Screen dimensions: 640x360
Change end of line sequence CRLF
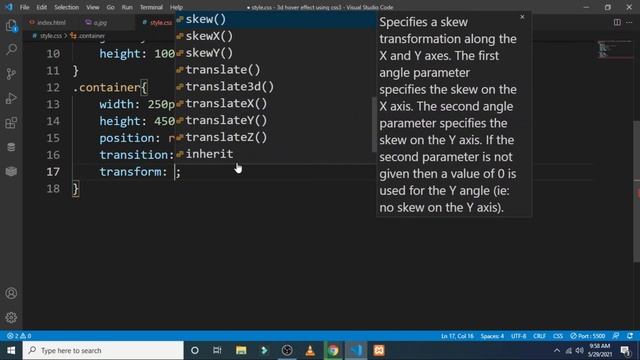(539, 336)
